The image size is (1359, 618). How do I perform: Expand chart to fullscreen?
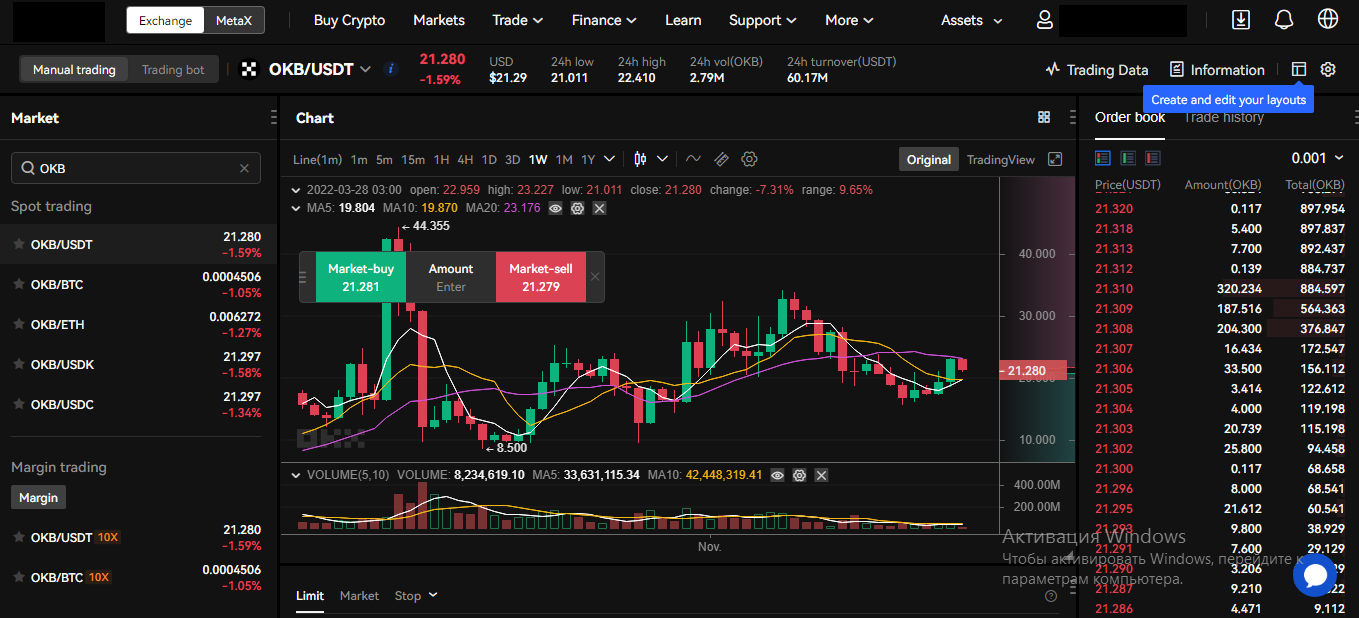[1055, 159]
